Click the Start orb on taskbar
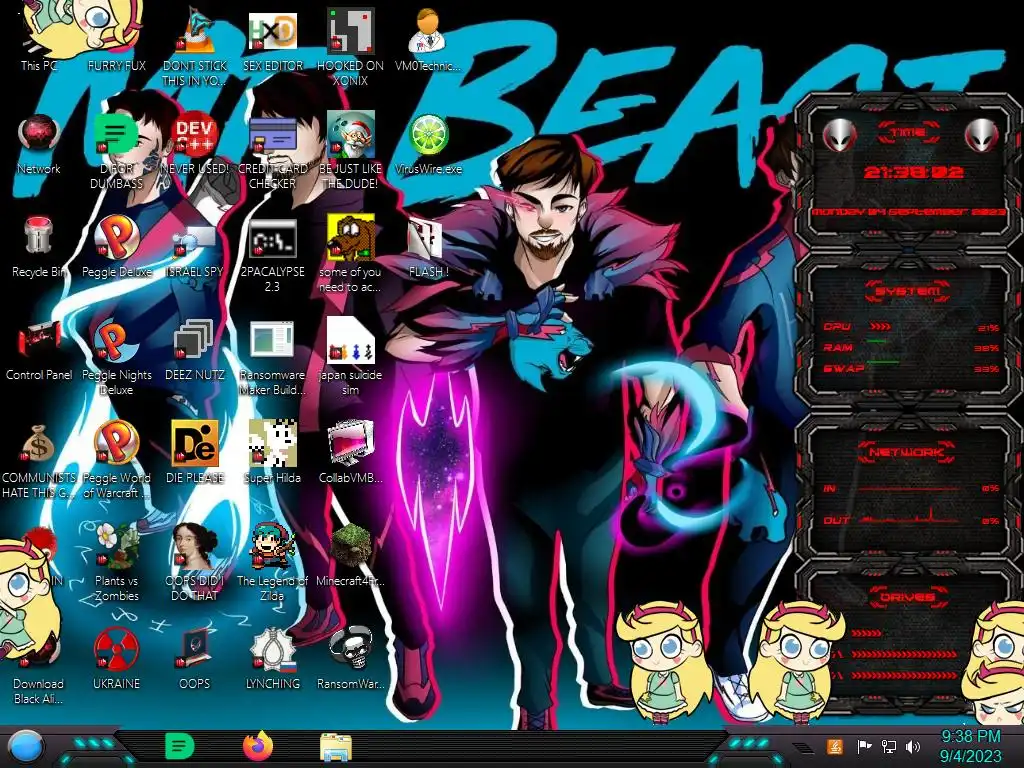The image size is (1024, 768). click(x=25, y=747)
